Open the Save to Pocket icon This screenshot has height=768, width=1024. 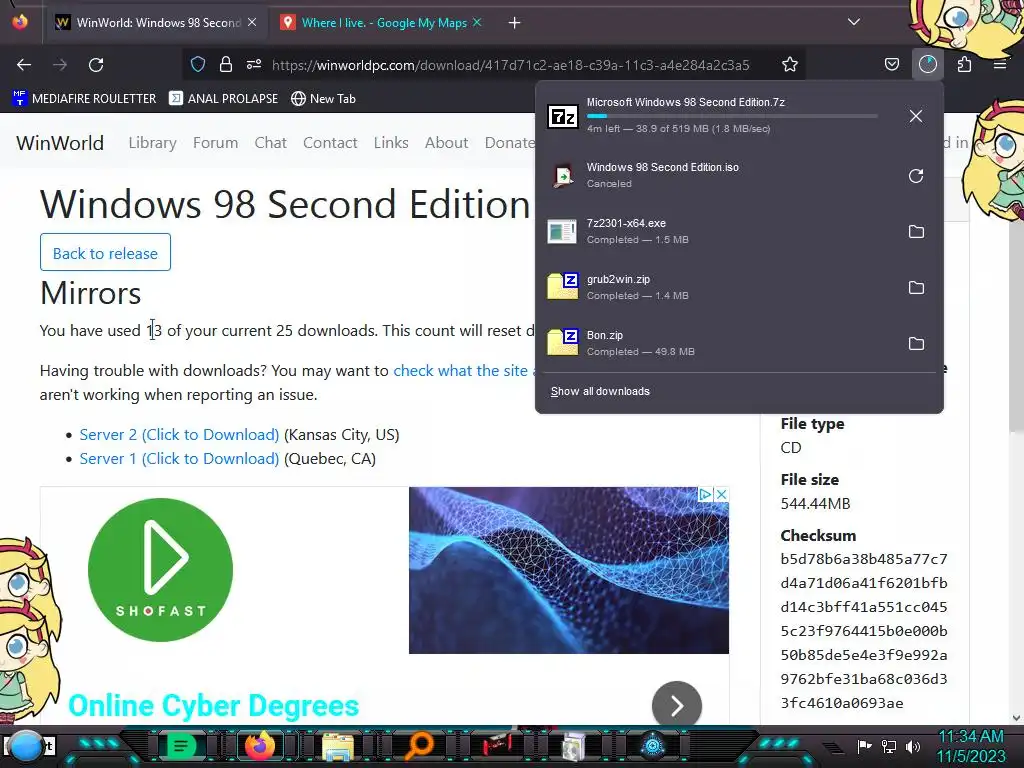891,64
